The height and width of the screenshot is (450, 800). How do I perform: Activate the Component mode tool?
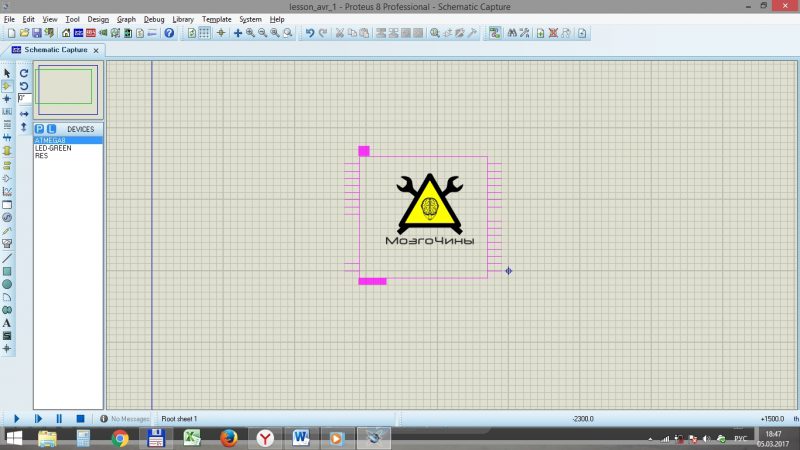pos(7,86)
